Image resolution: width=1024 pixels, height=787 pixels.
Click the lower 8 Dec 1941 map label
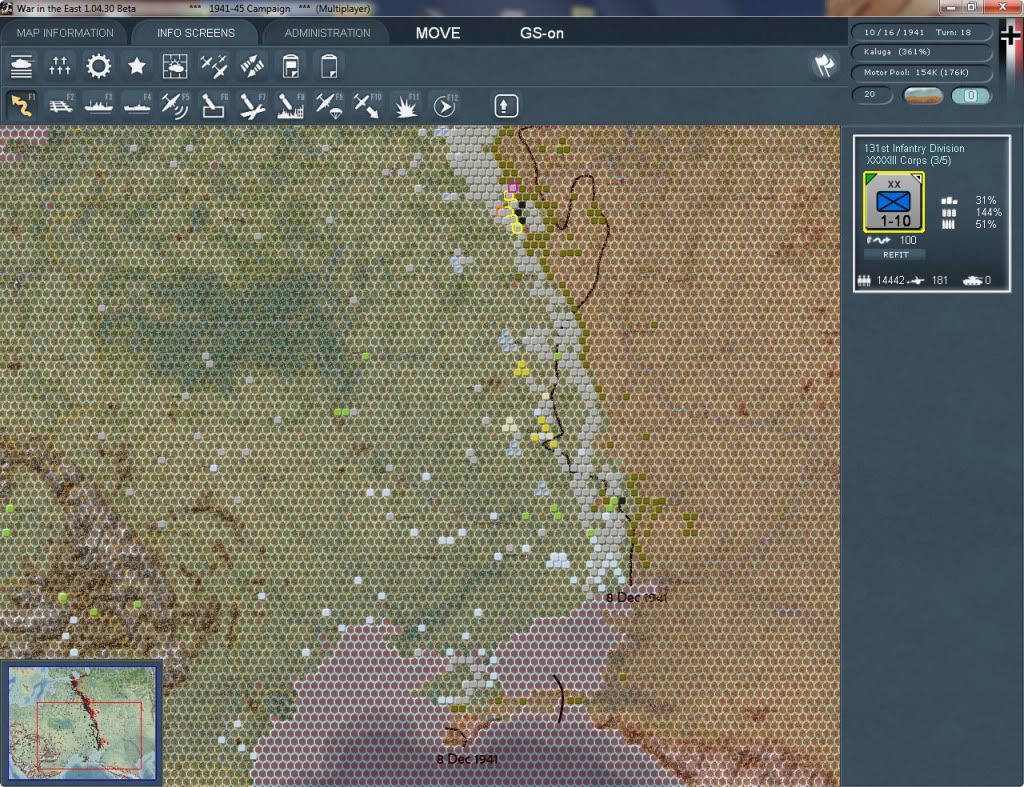pyautogui.click(x=467, y=759)
